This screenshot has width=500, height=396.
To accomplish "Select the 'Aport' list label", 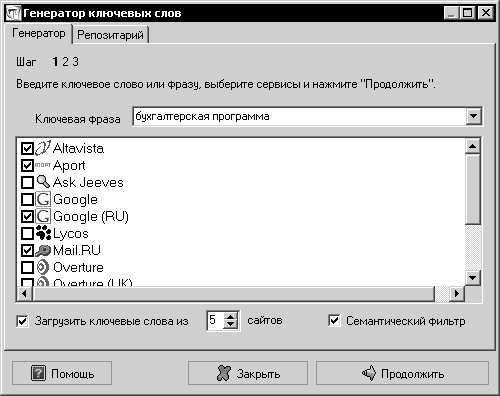I will (x=69, y=165).
